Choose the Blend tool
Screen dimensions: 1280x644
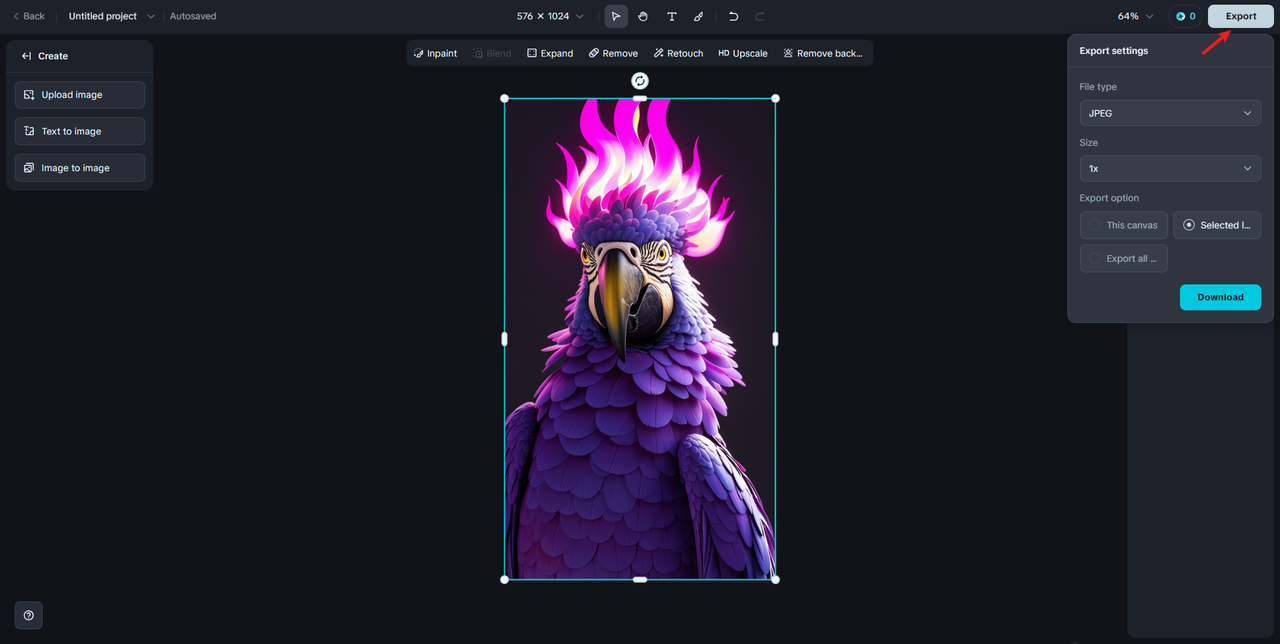pos(492,53)
